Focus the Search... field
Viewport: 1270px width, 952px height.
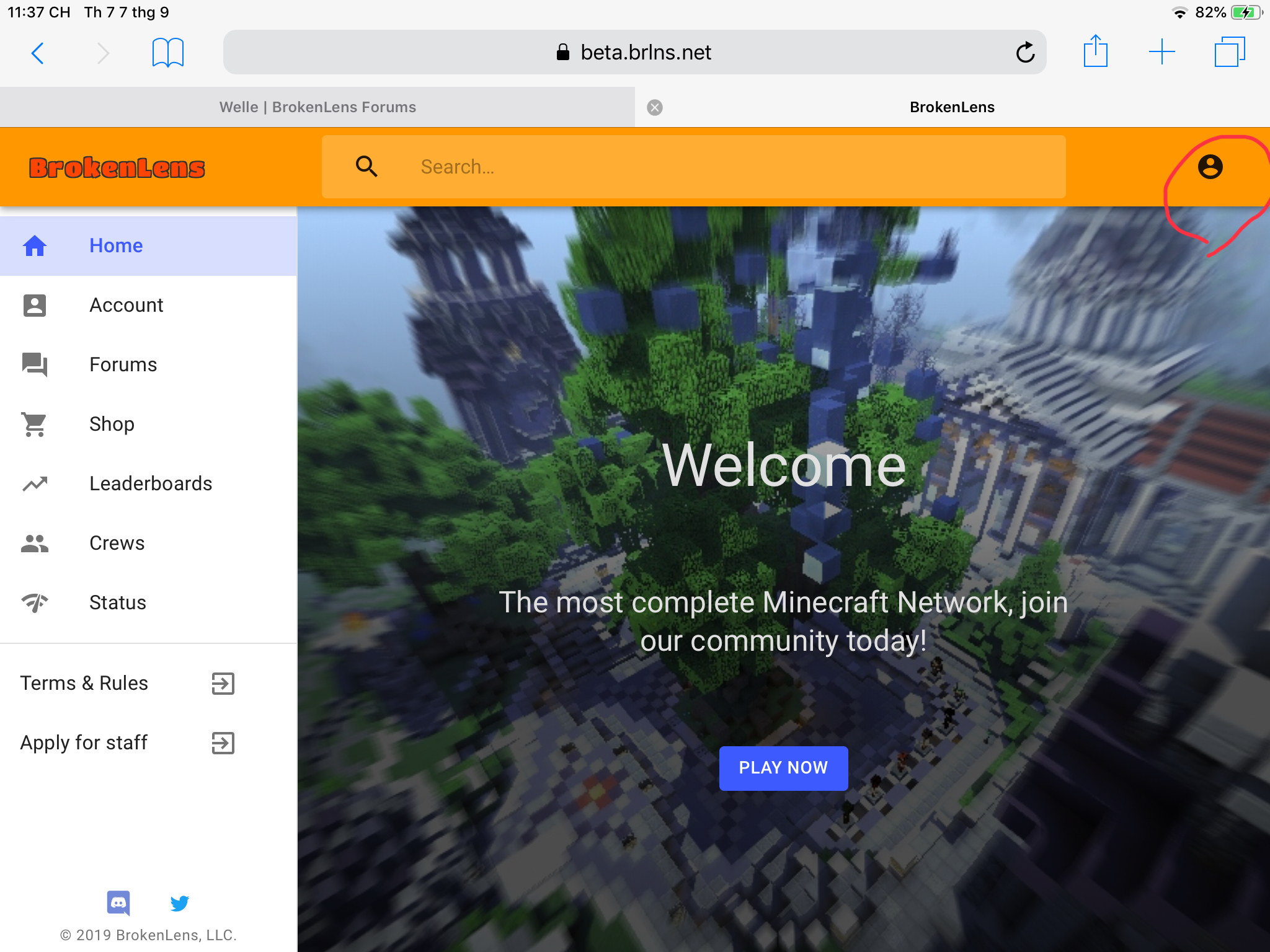coord(694,167)
